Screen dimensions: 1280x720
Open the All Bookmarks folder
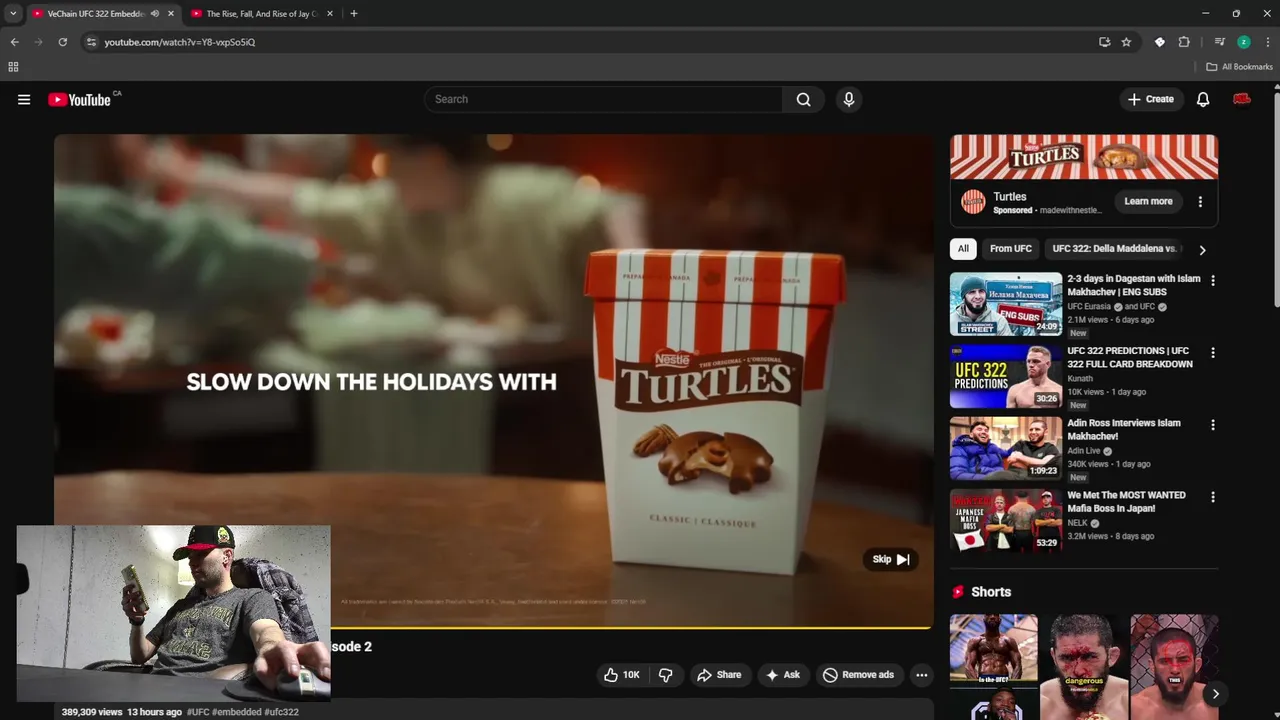[1240, 67]
